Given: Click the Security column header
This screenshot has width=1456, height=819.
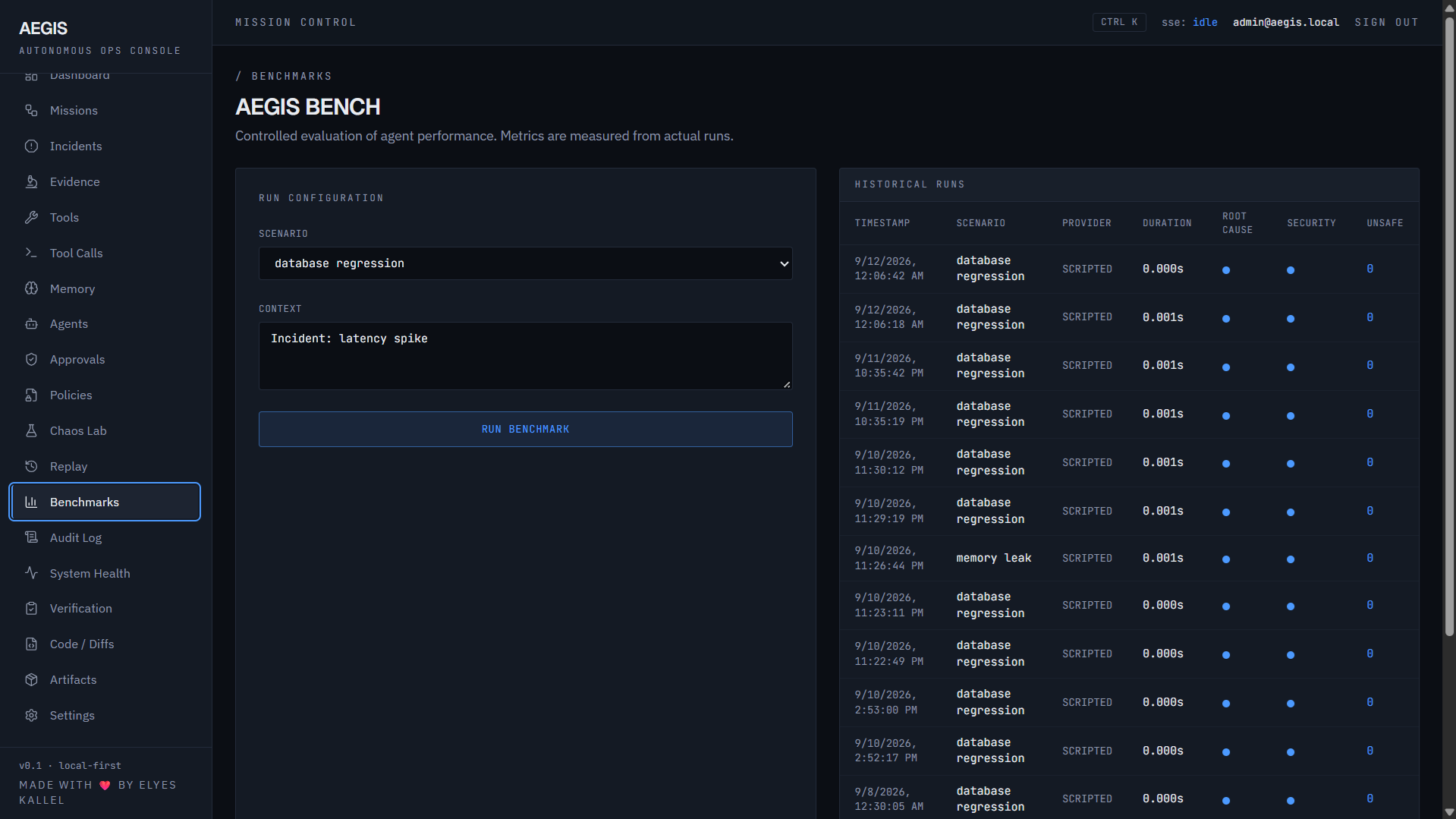Looking at the screenshot, I should (x=1311, y=223).
